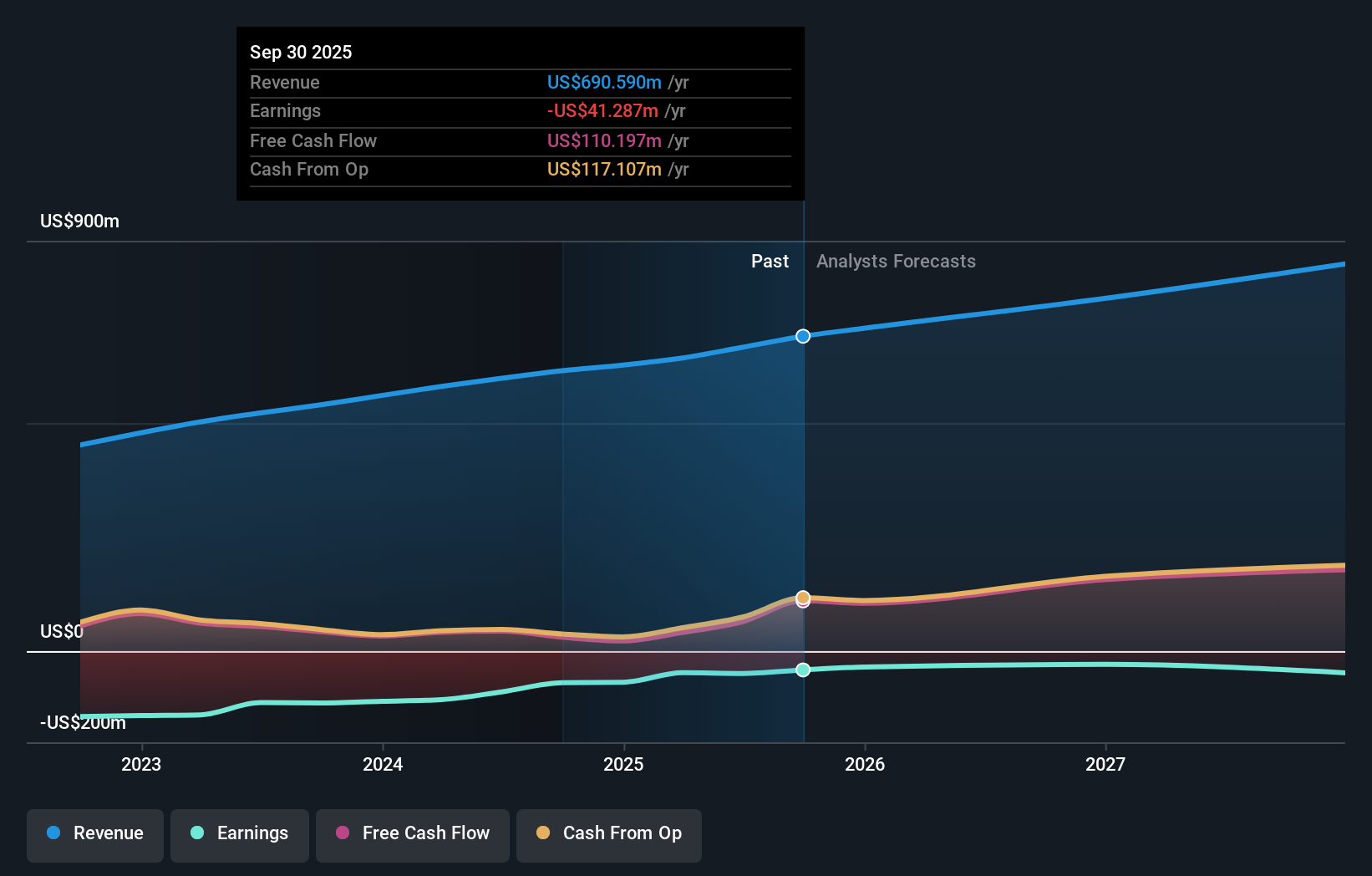The height and width of the screenshot is (876, 1372).
Task: Click the blue Revenue dot icon in legend
Action: (x=53, y=834)
